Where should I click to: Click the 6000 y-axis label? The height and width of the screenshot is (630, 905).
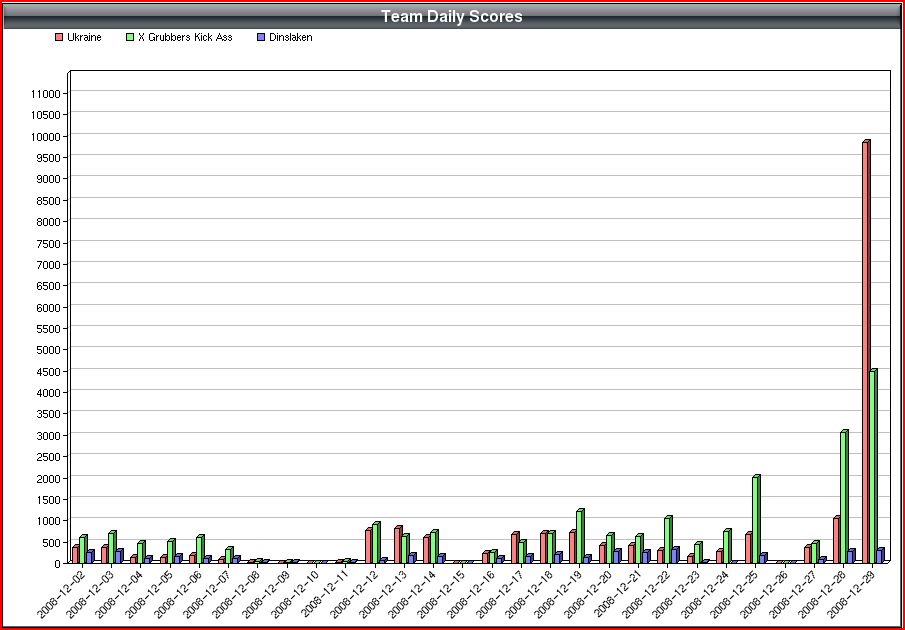(x=48, y=307)
